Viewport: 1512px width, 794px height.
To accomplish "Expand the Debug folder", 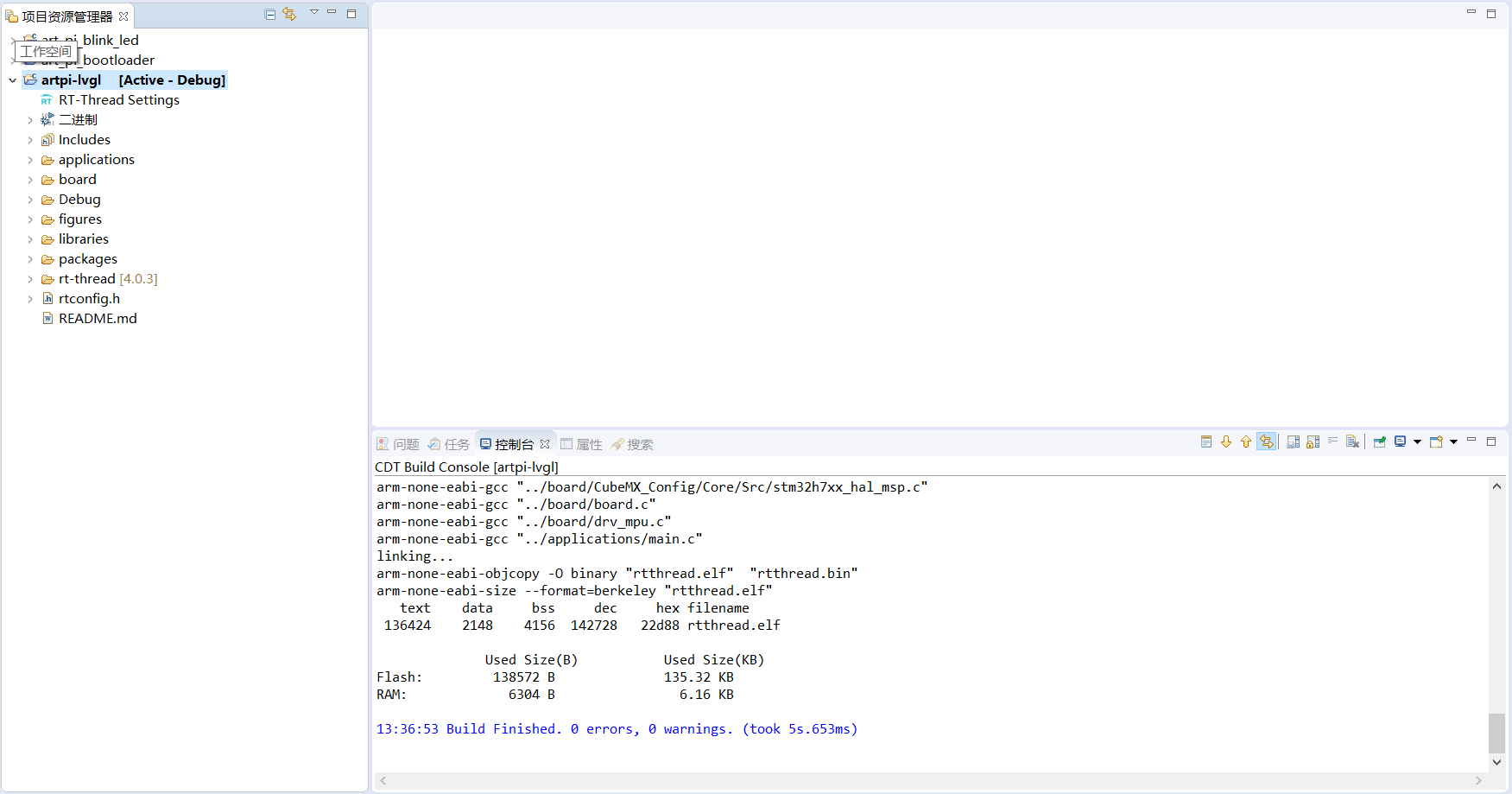I will click(30, 200).
